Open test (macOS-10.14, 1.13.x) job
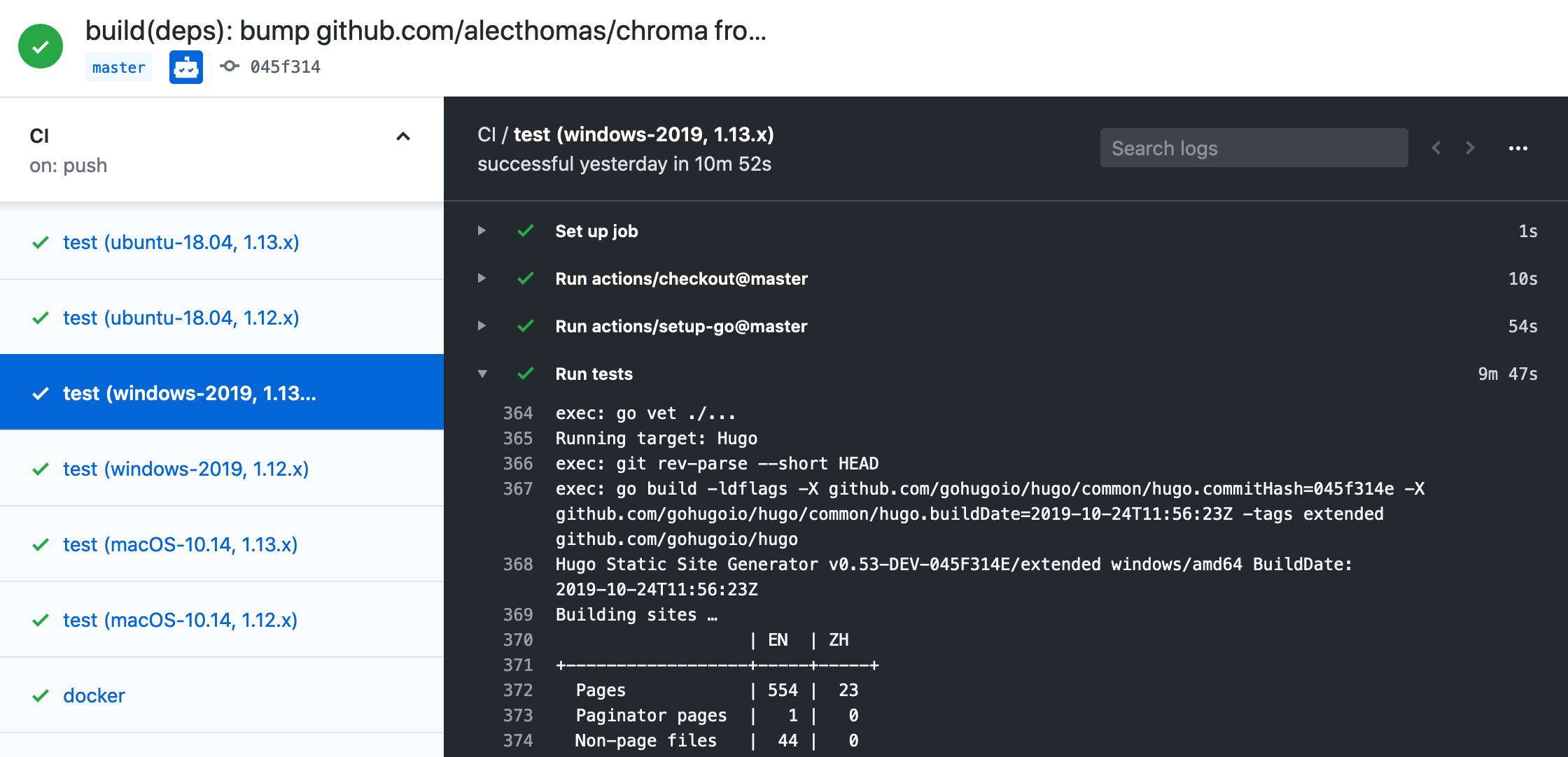 (x=180, y=544)
